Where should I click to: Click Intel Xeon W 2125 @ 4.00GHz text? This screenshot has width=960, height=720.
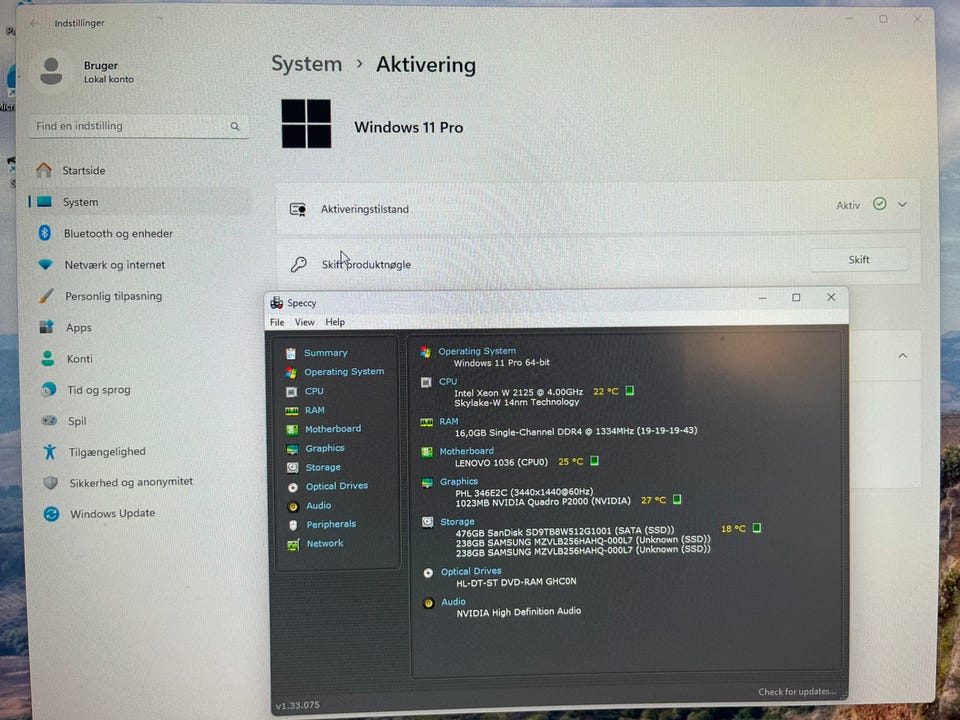click(x=519, y=392)
